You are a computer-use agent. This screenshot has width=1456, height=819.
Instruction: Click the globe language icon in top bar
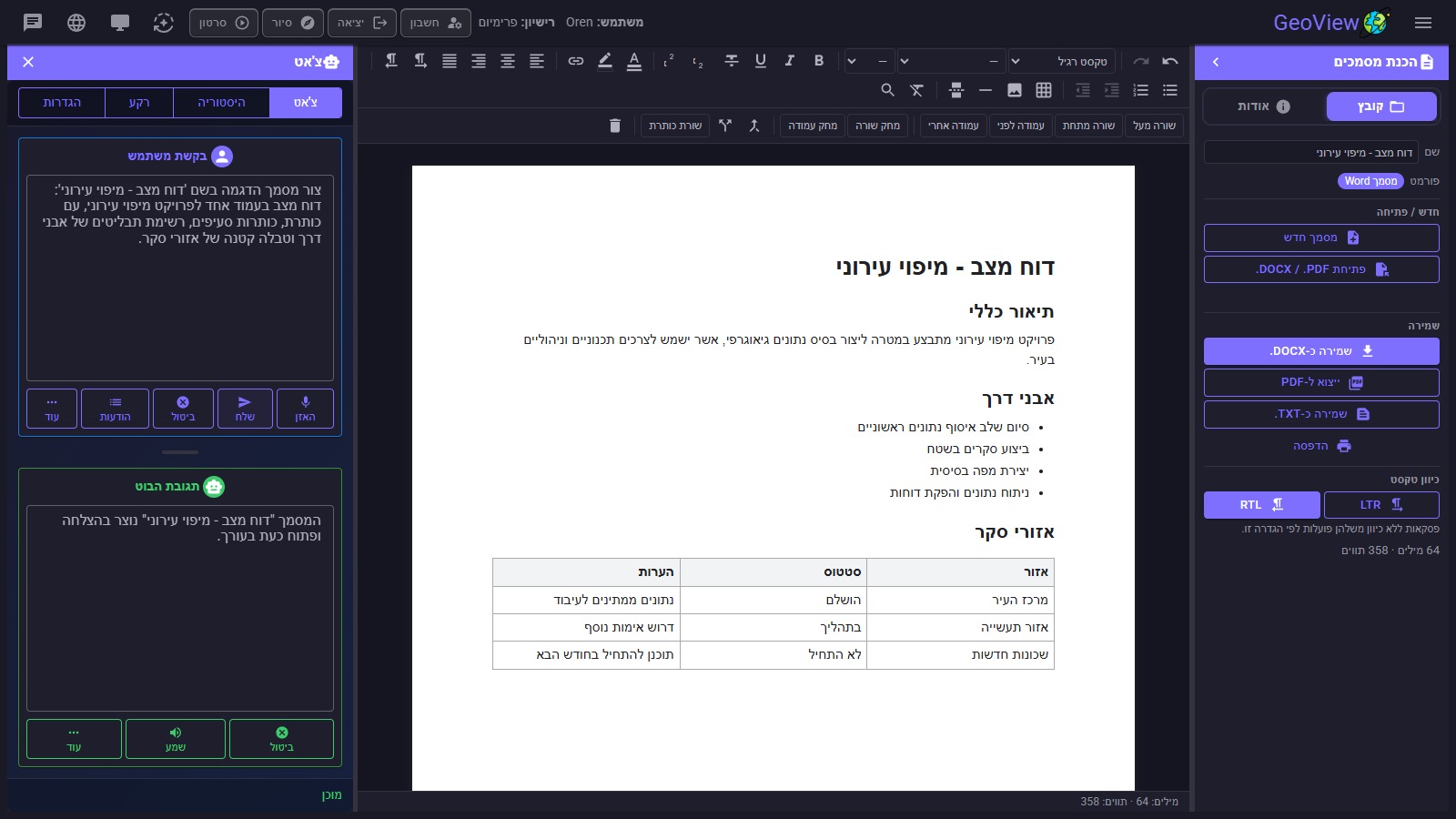76,23
